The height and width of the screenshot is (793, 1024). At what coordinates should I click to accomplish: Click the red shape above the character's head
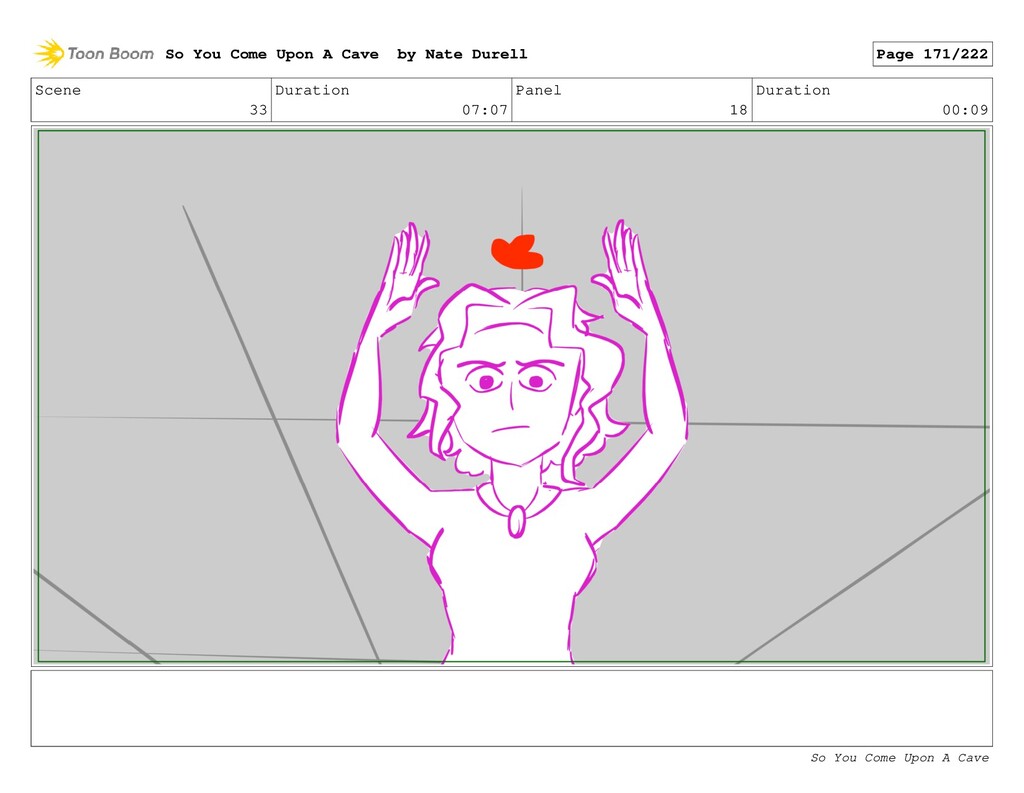click(x=517, y=252)
